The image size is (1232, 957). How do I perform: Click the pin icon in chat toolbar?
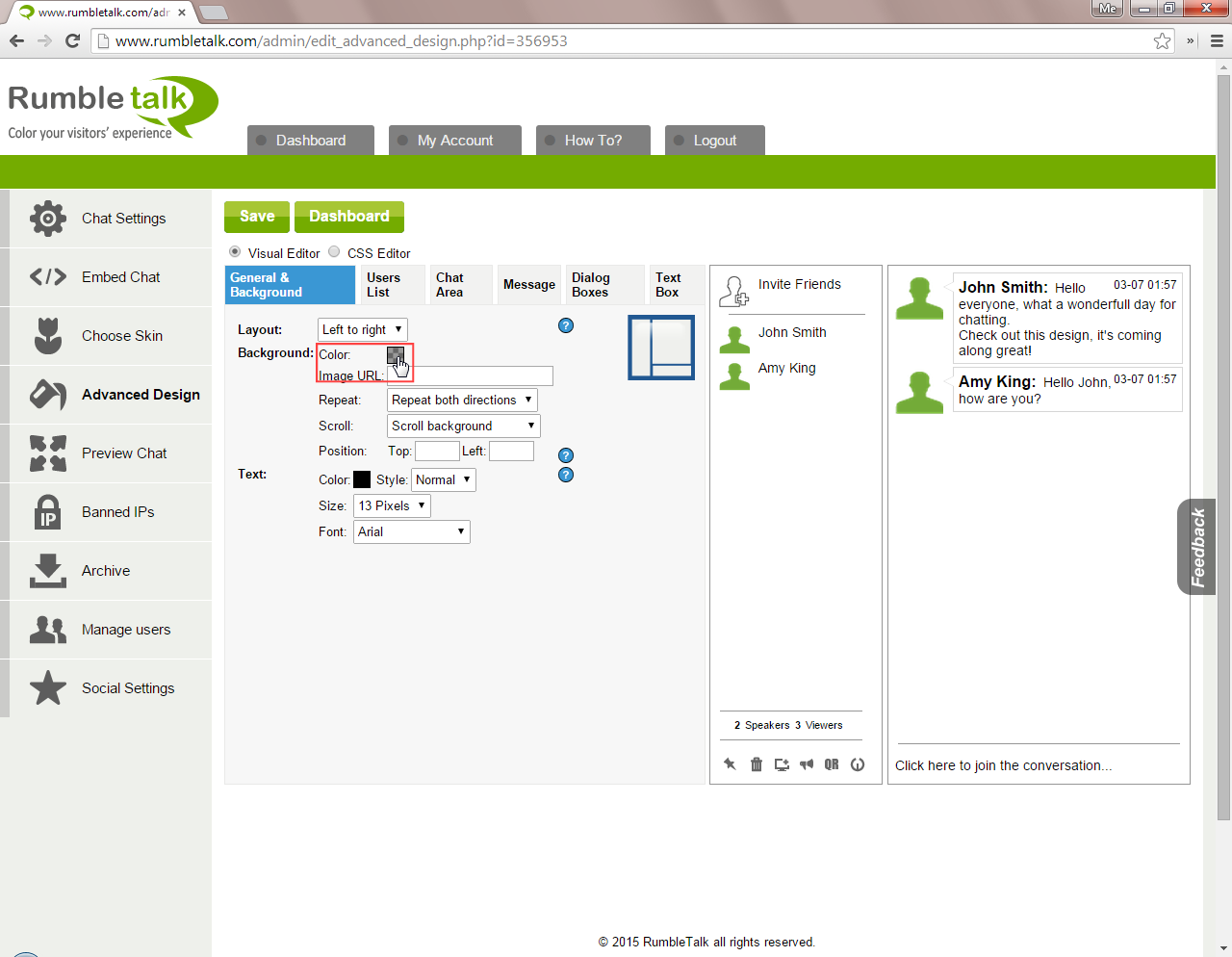730,764
